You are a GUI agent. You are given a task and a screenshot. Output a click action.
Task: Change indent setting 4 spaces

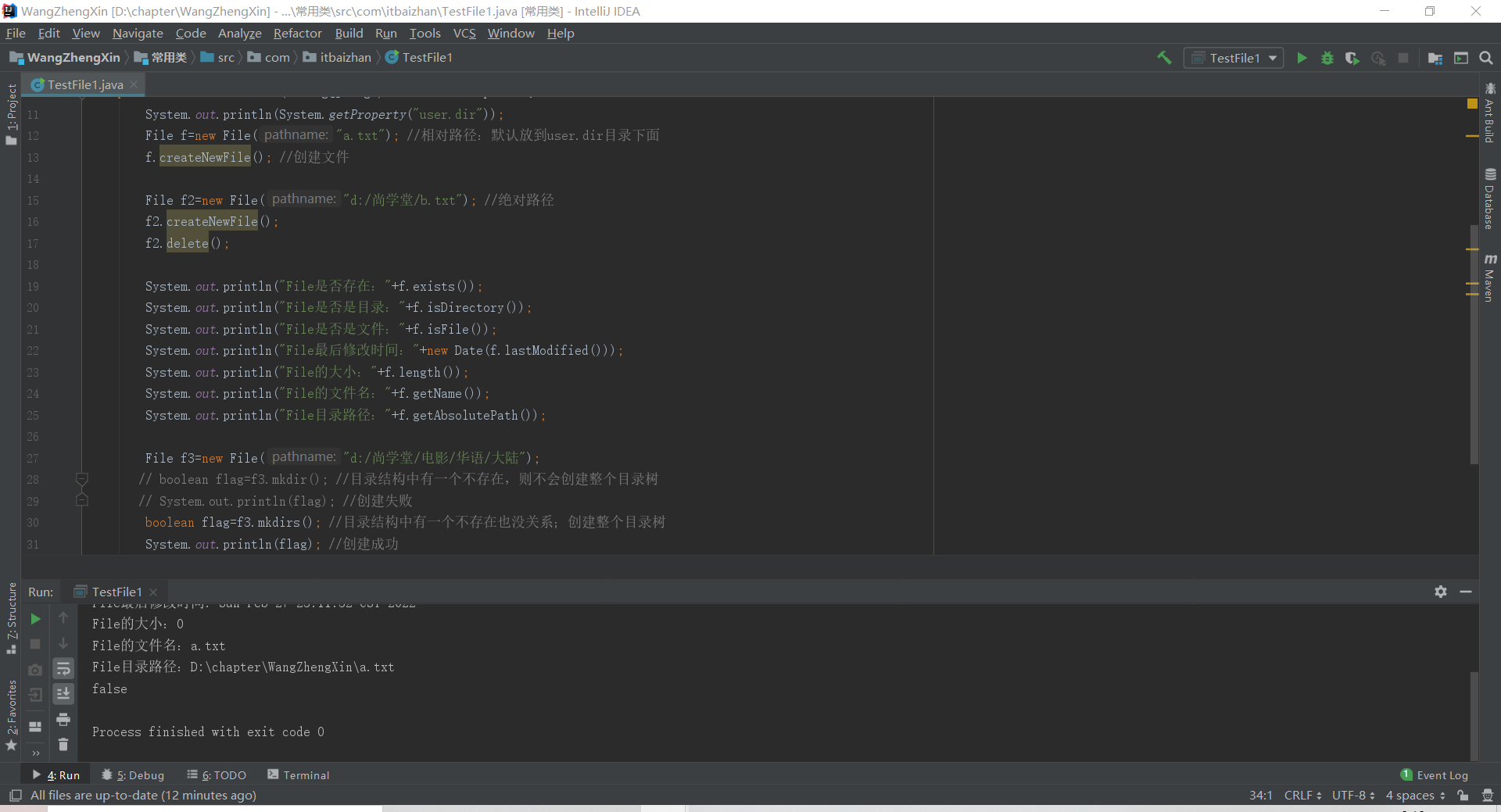click(1416, 796)
